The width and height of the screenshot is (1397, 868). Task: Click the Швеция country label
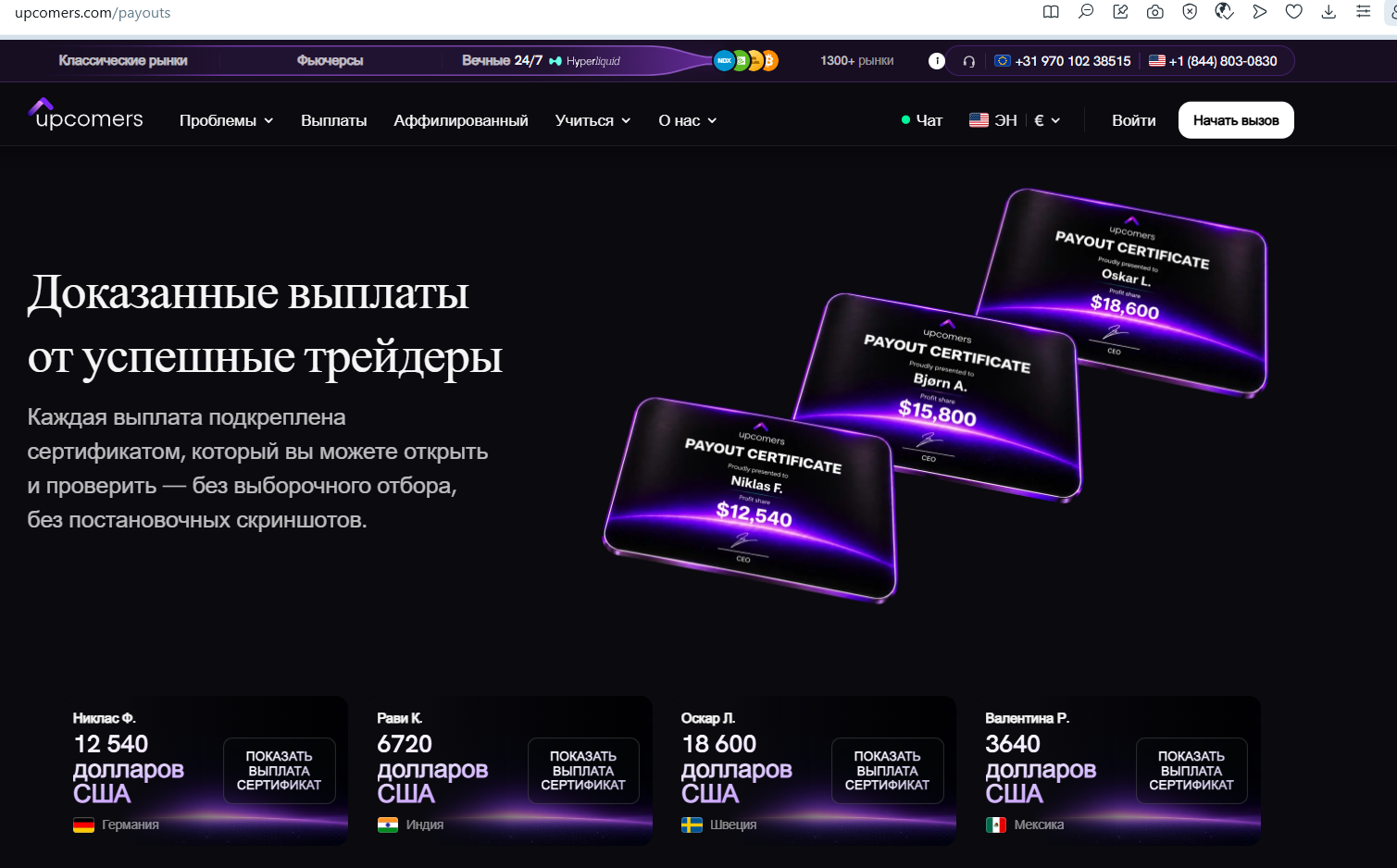pos(733,825)
